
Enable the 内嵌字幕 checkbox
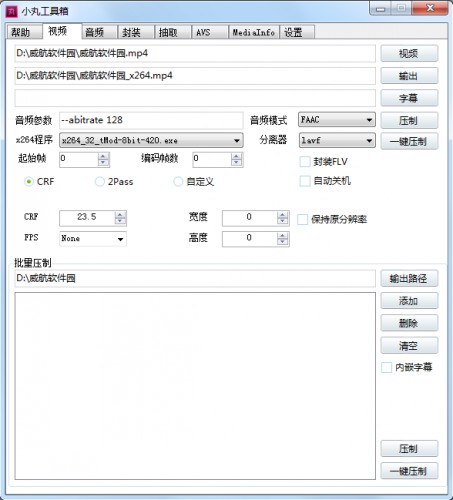(x=386, y=367)
